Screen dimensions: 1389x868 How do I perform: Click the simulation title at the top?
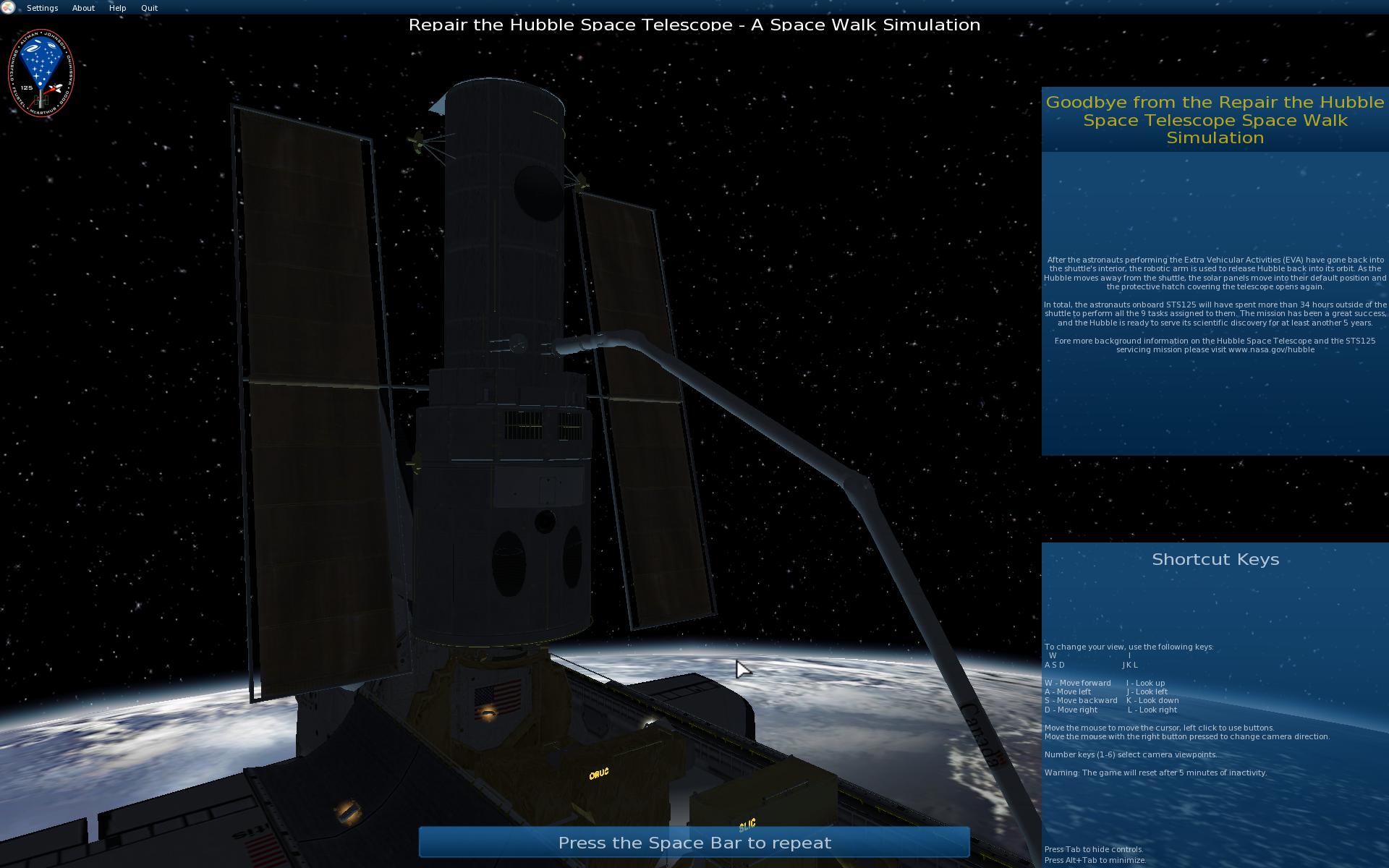point(694,25)
